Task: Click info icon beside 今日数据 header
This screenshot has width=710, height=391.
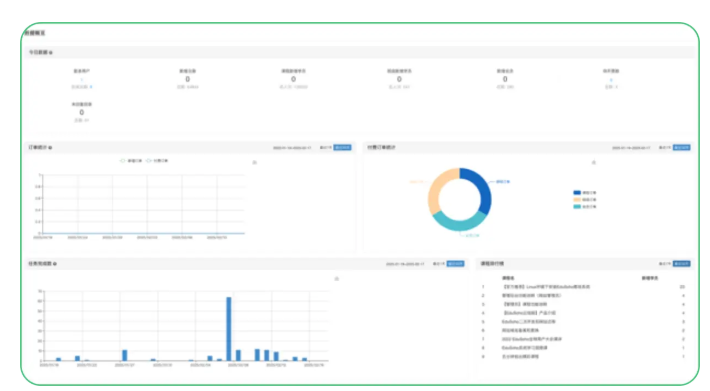Action: [x=51, y=53]
